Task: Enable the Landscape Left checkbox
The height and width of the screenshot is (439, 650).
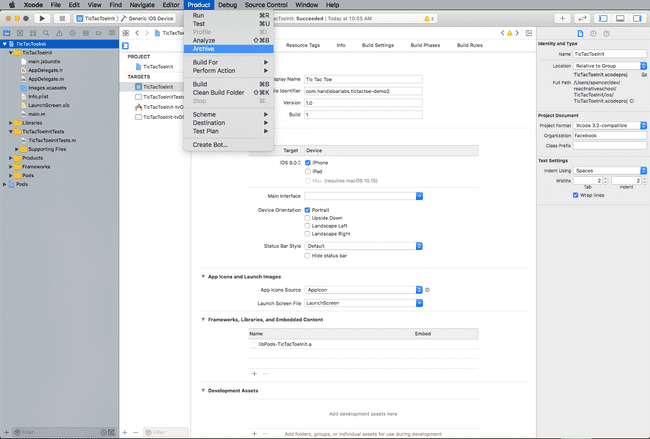Action: click(307, 226)
